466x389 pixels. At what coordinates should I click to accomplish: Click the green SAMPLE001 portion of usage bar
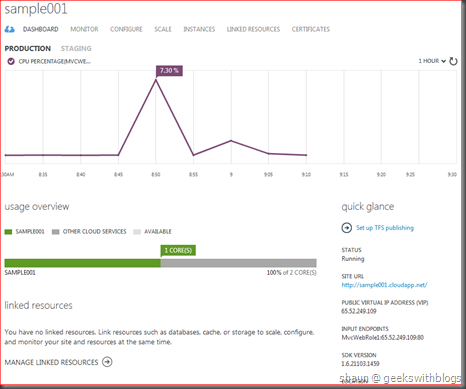[83, 263]
